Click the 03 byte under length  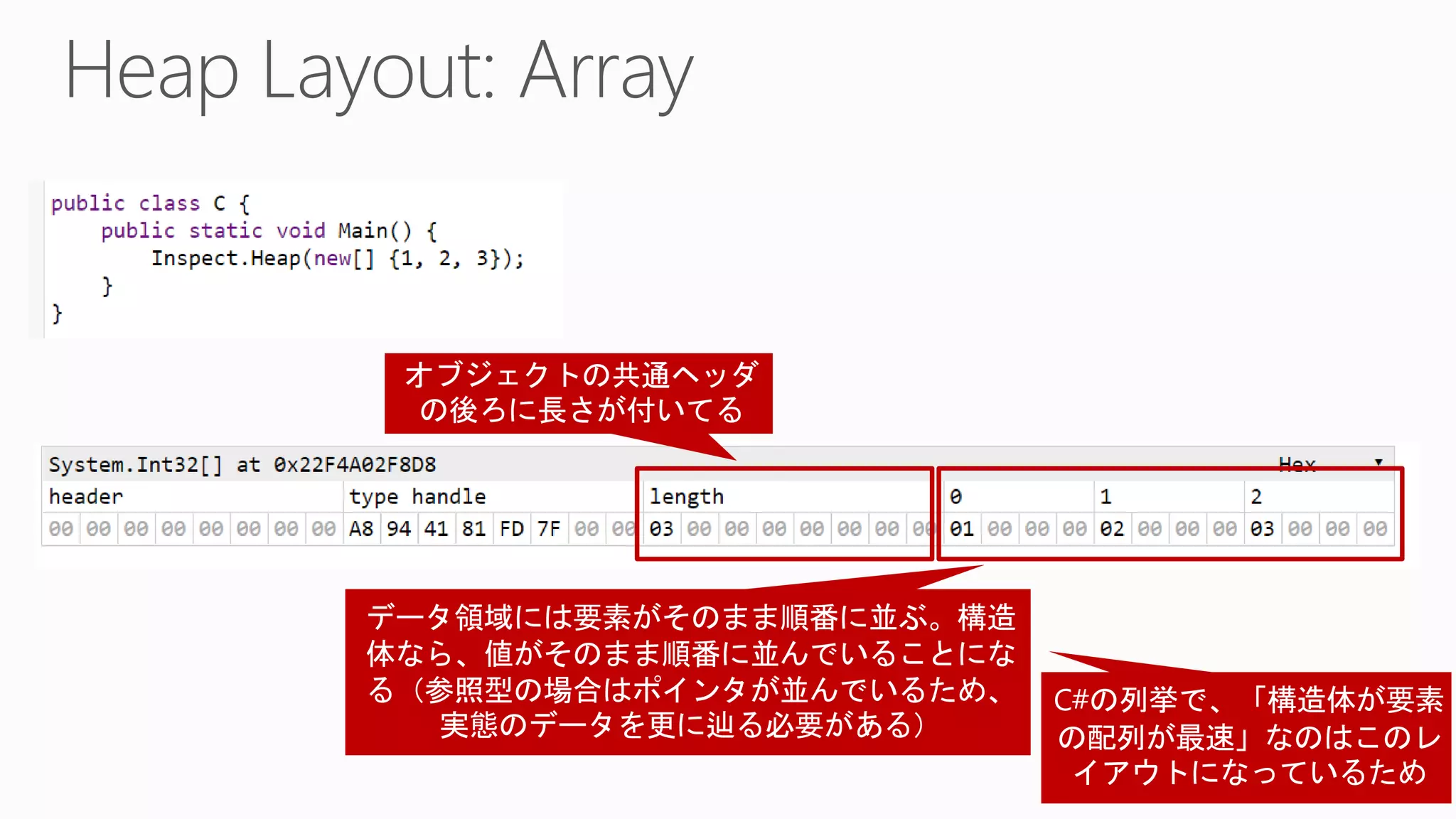(x=661, y=529)
